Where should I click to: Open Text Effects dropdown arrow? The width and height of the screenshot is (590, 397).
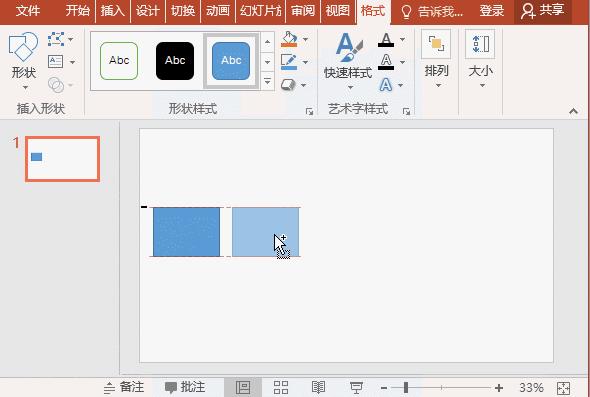tap(400, 85)
